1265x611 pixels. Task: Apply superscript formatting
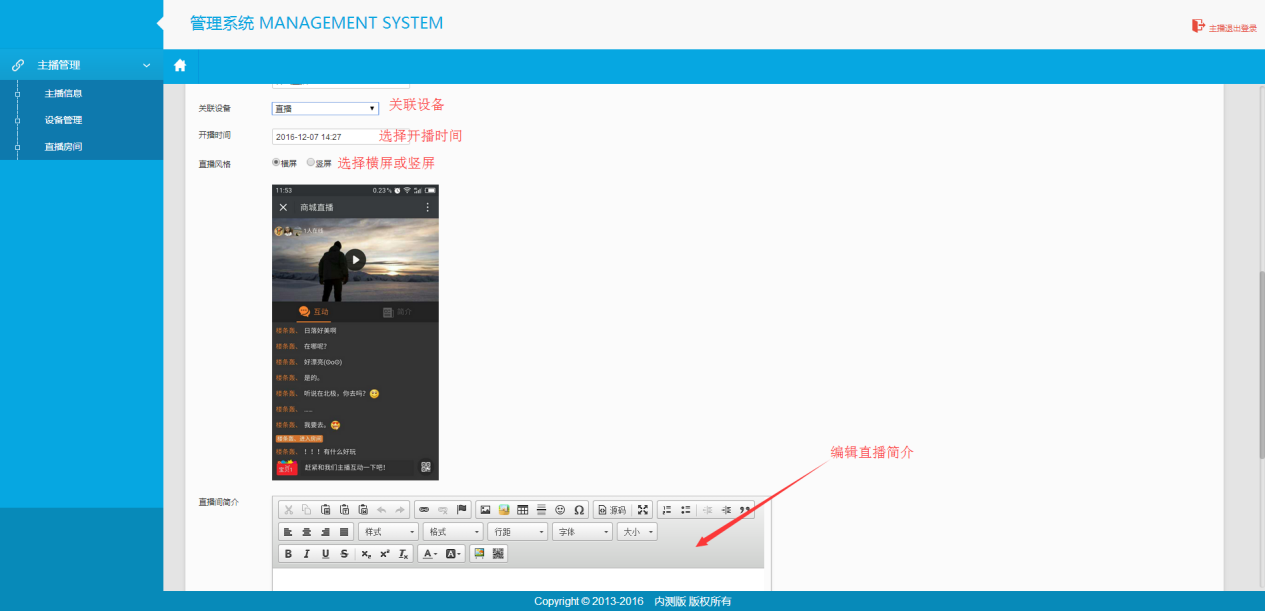[385, 554]
